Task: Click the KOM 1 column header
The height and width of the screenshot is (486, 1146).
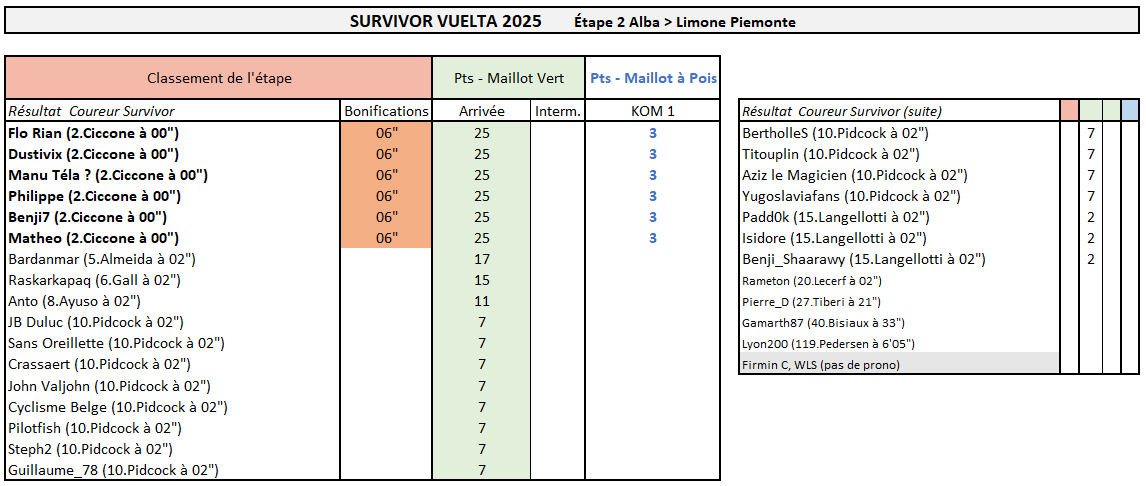Action: click(653, 111)
